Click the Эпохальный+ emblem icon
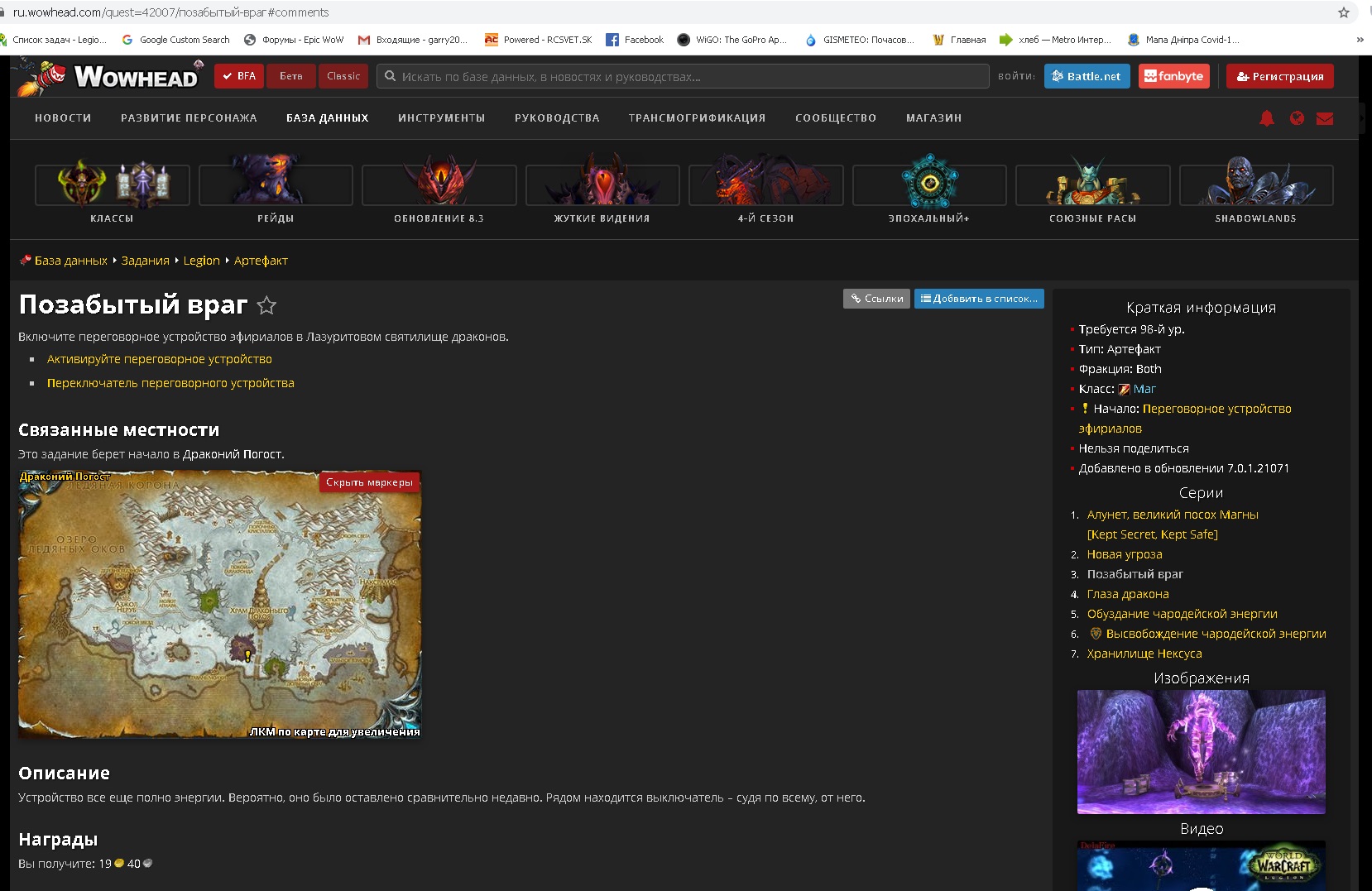1372x891 pixels. 929,182
